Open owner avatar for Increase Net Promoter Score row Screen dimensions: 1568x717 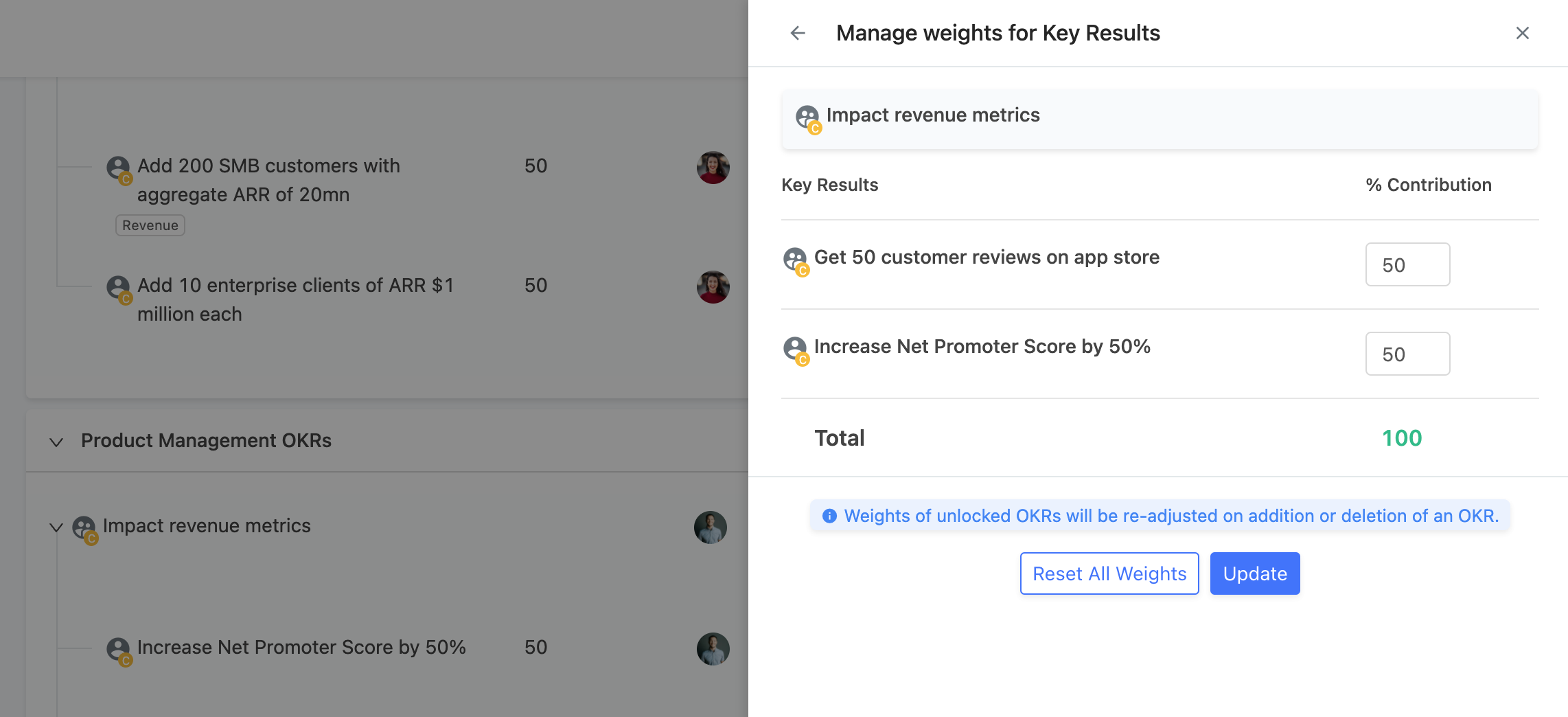[x=713, y=649]
